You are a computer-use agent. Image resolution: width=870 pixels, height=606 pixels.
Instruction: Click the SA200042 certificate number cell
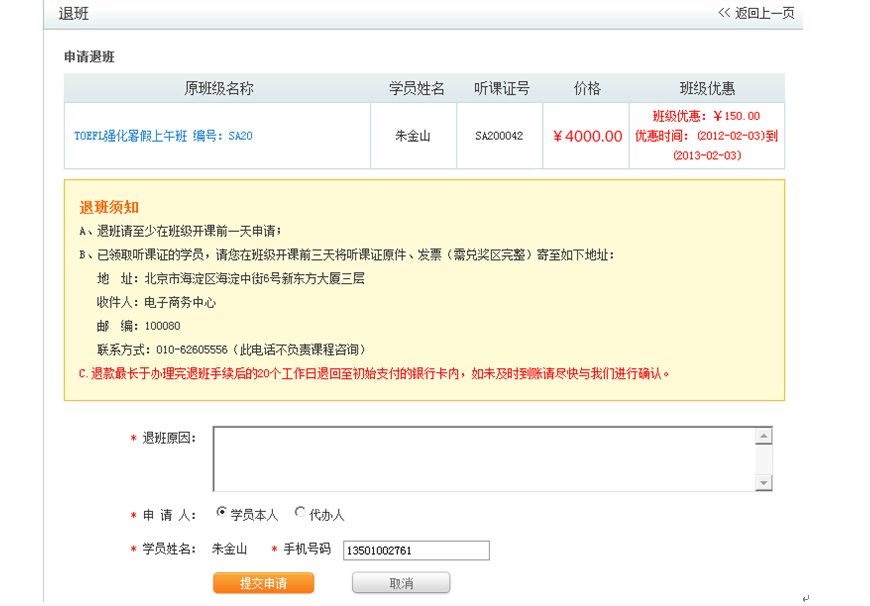[499, 136]
